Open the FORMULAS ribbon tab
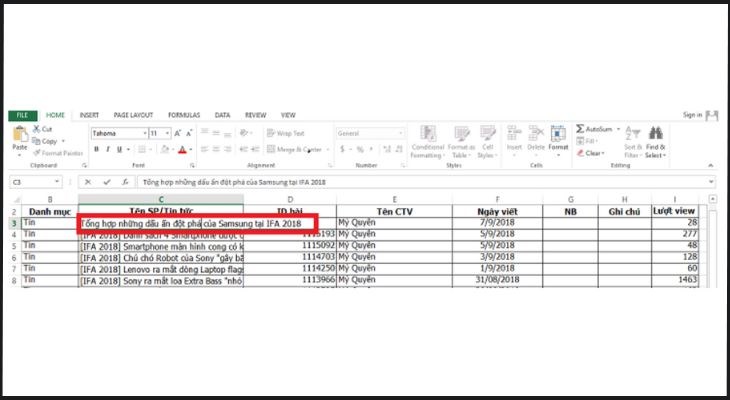Screen dimensions: 730x400 click(x=183, y=115)
